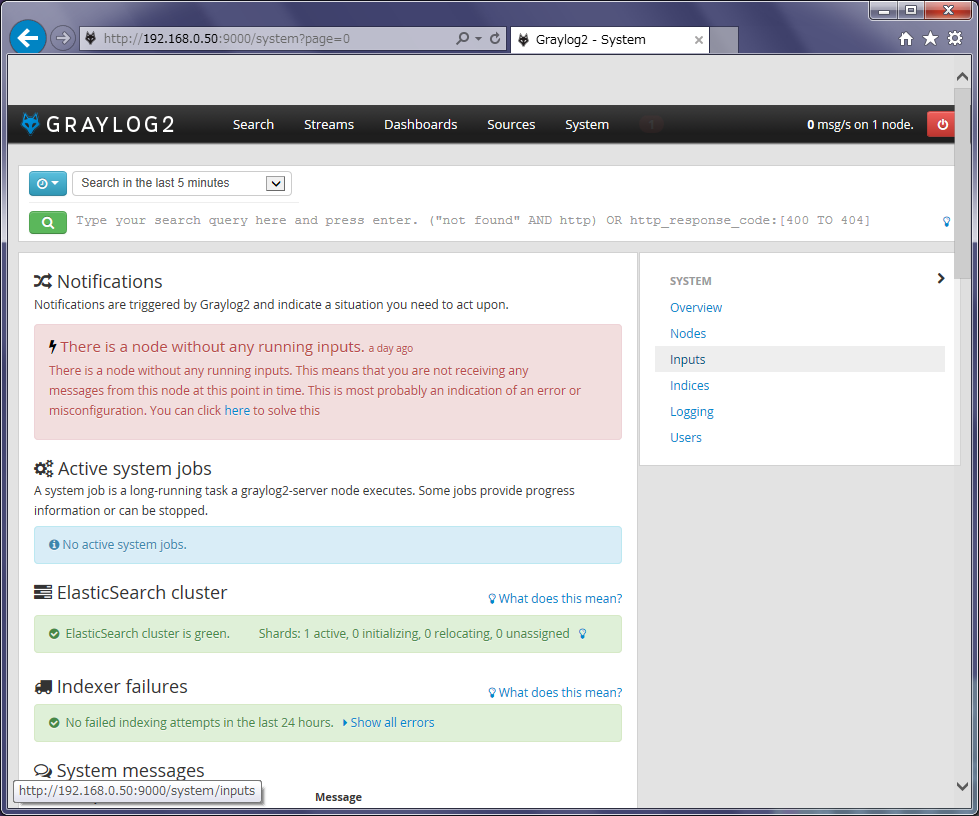
Task: Click the Indexer failures truck icon
Action: (43, 687)
